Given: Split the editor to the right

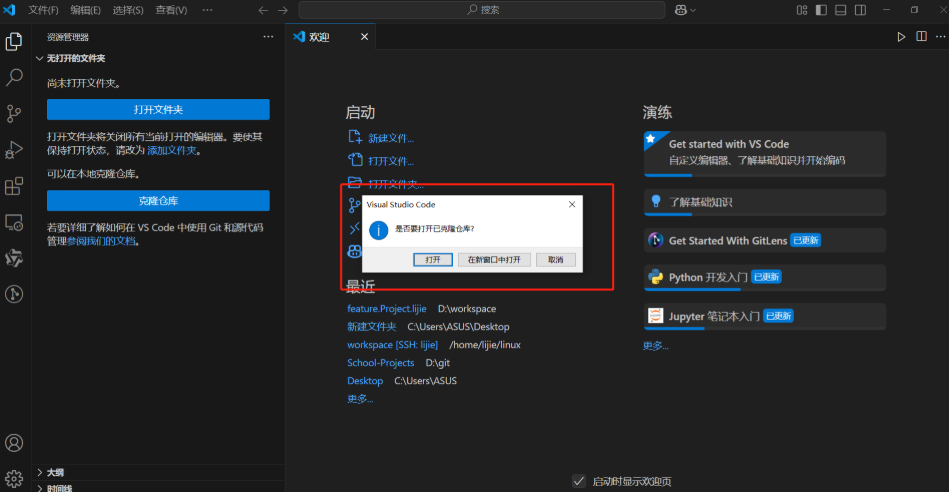Looking at the screenshot, I should coord(921,37).
